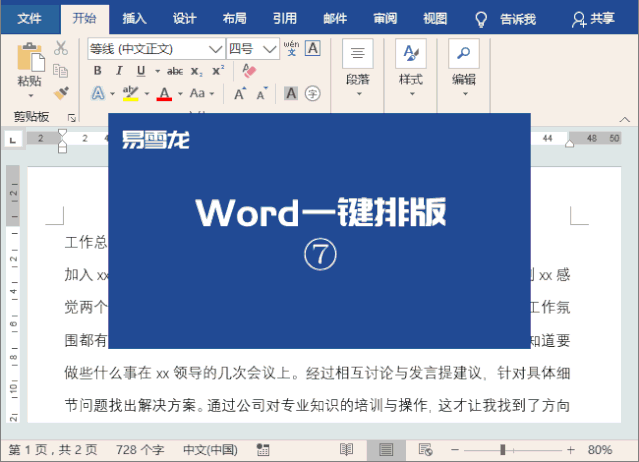Click page count 第1页，共2页
Image resolution: width=639 pixels, height=462 pixels.
pyautogui.click(x=53, y=450)
